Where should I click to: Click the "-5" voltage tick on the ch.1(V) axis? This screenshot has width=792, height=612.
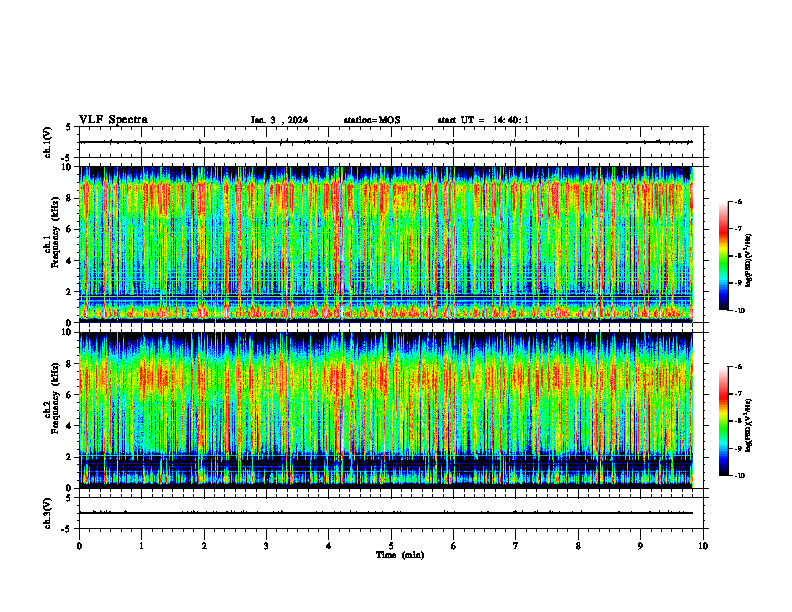(67, 158)
